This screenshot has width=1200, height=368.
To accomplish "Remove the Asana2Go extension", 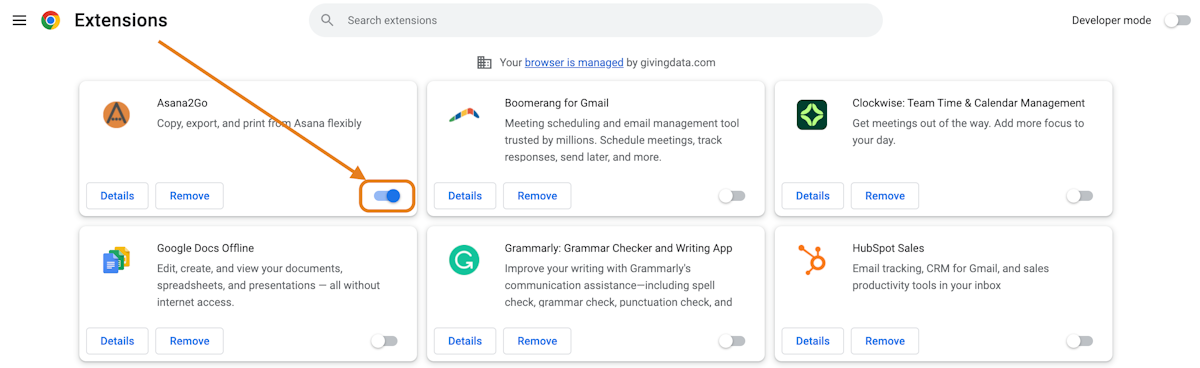I will 189,196.
